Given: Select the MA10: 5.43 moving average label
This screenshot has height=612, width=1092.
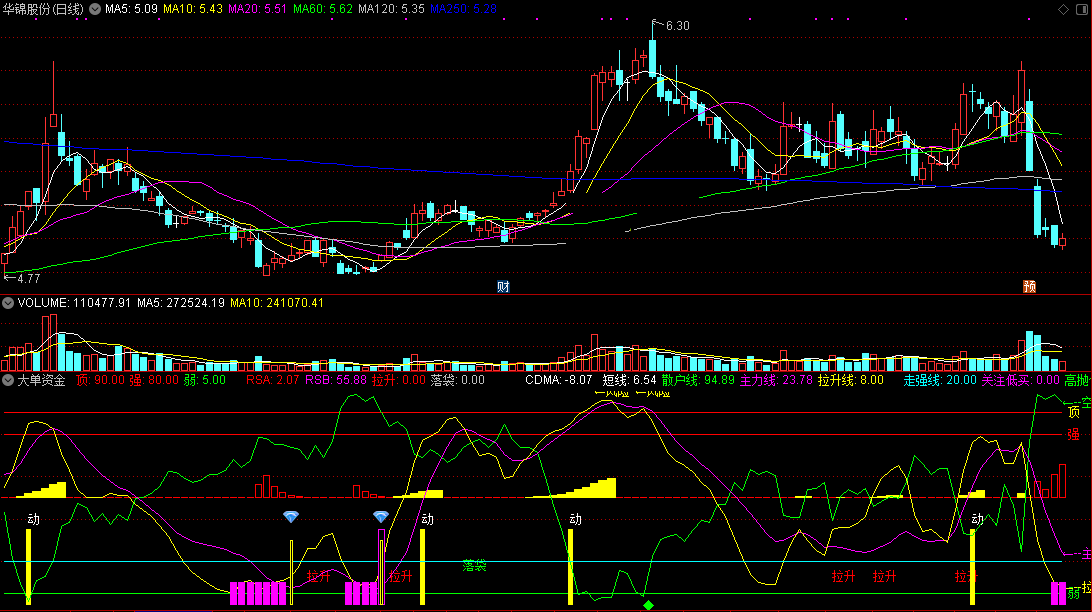Looking at the screenshot, I should click(193, 9).
